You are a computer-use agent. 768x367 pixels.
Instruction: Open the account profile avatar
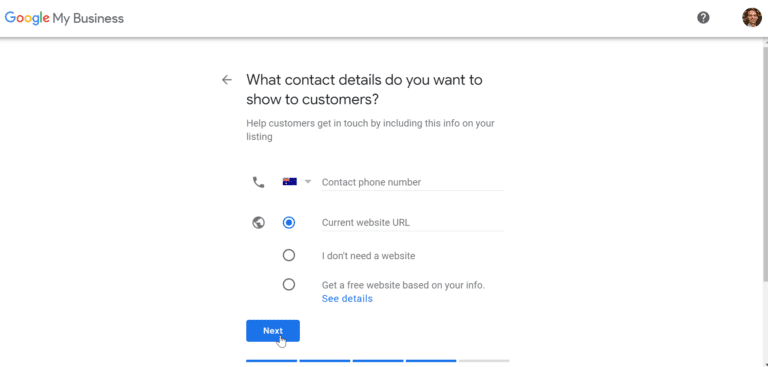[752, 18]
